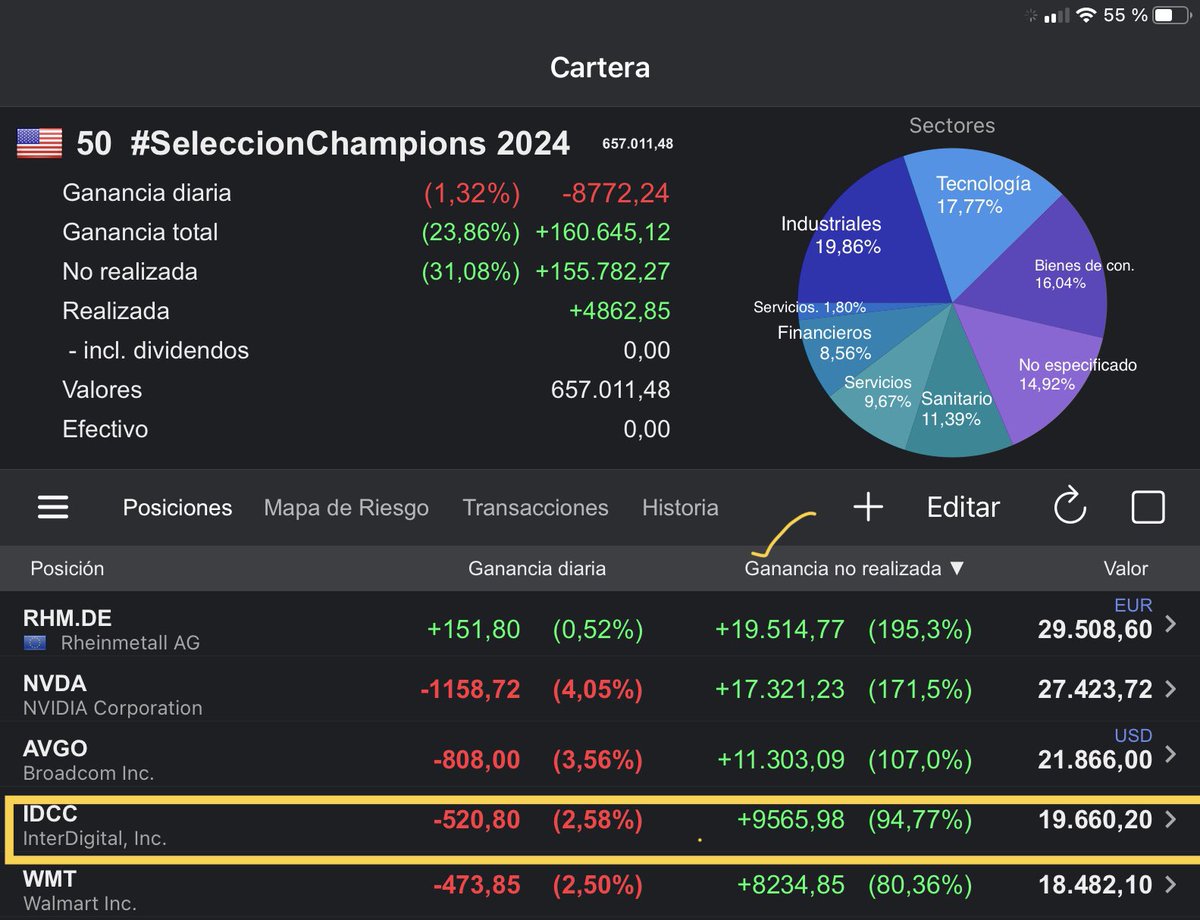Select the AVGO ticker

55,749
